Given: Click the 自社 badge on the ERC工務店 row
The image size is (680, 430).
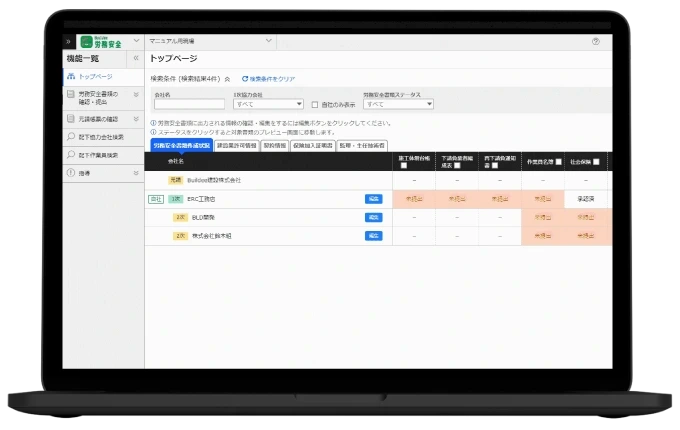Looking at the screenshot, I should pos(156,199).
